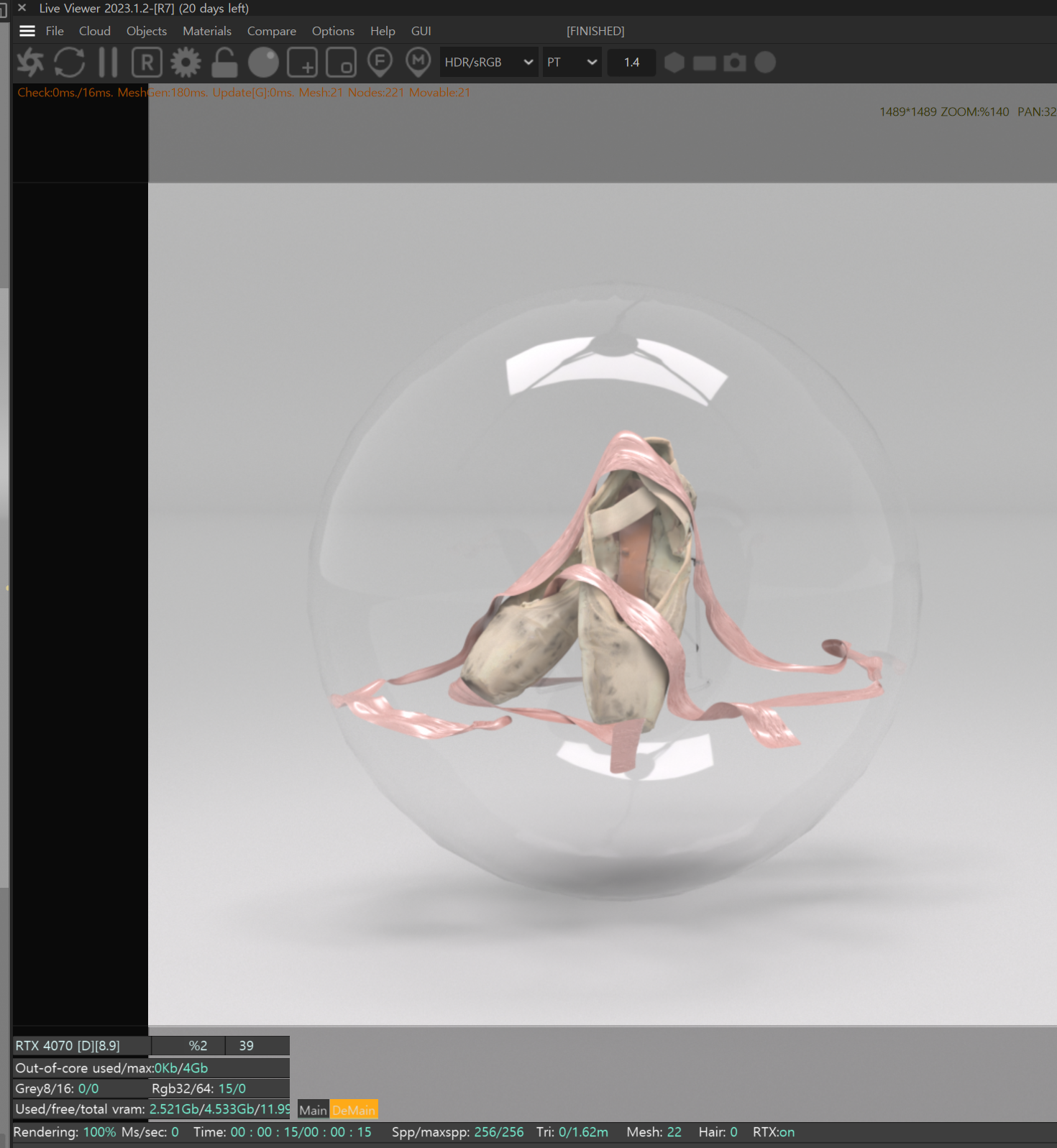
Task: Open the GUI menu
Action: click(x=421, y=31)
